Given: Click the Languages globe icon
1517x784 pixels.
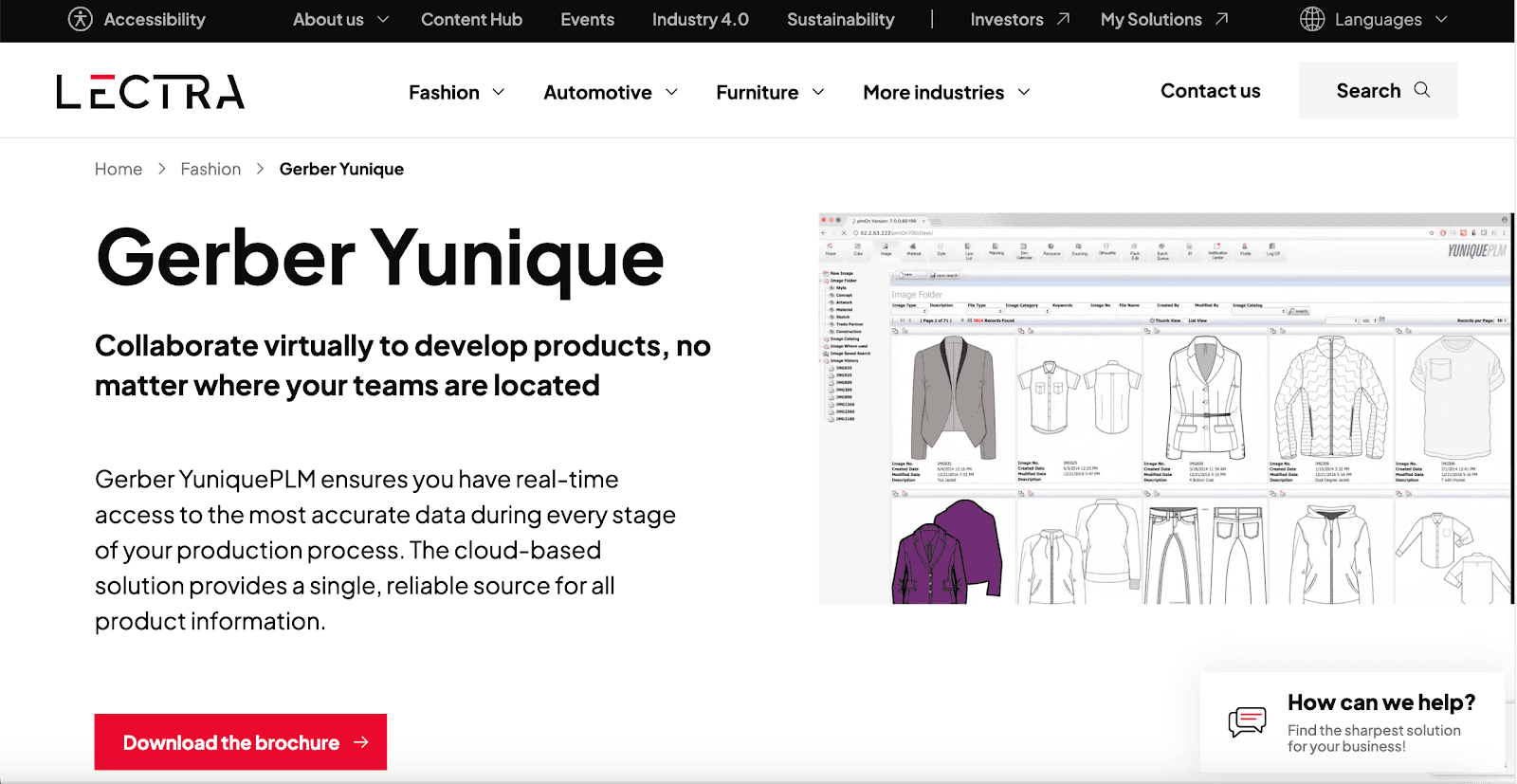Looking at the screenshot, I should [1312, 19].
